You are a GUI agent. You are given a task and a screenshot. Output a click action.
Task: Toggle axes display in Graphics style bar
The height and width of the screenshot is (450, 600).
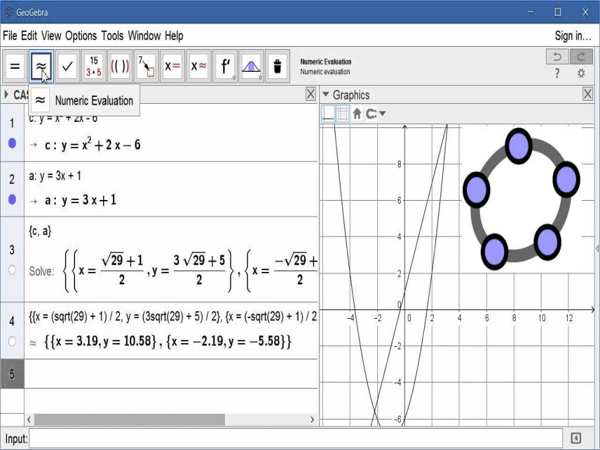329,114
